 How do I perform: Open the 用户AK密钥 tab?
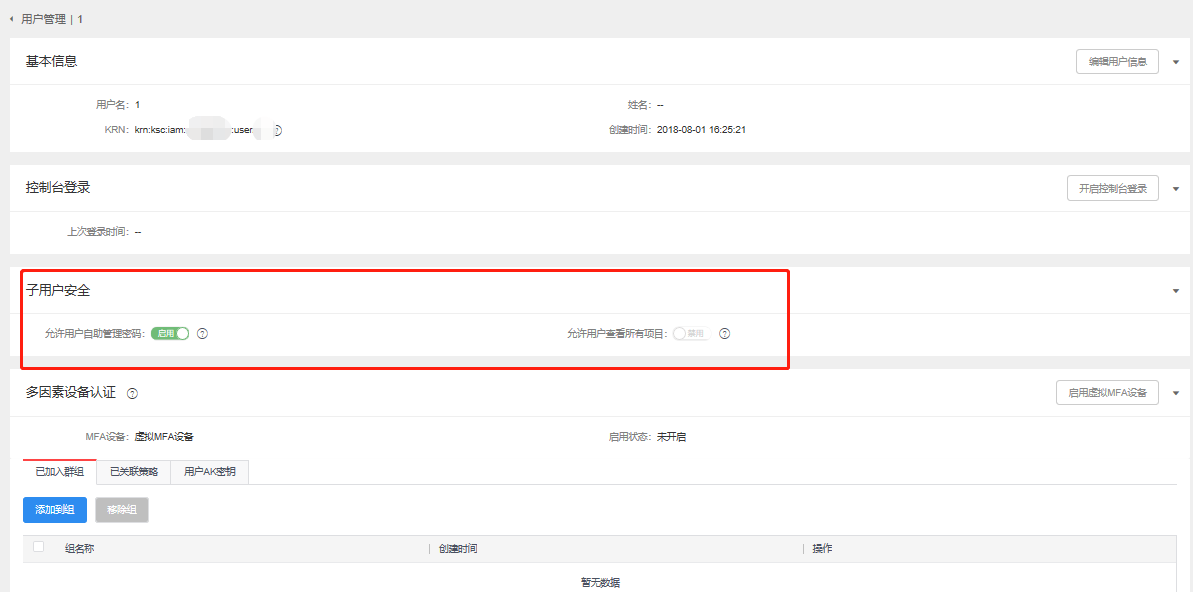coord(210,472)
